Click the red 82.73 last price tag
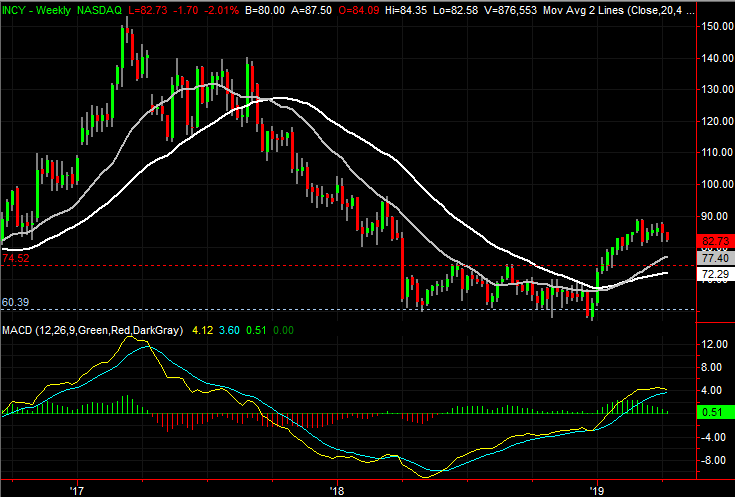The image size is (735, 497). point(713,241)
